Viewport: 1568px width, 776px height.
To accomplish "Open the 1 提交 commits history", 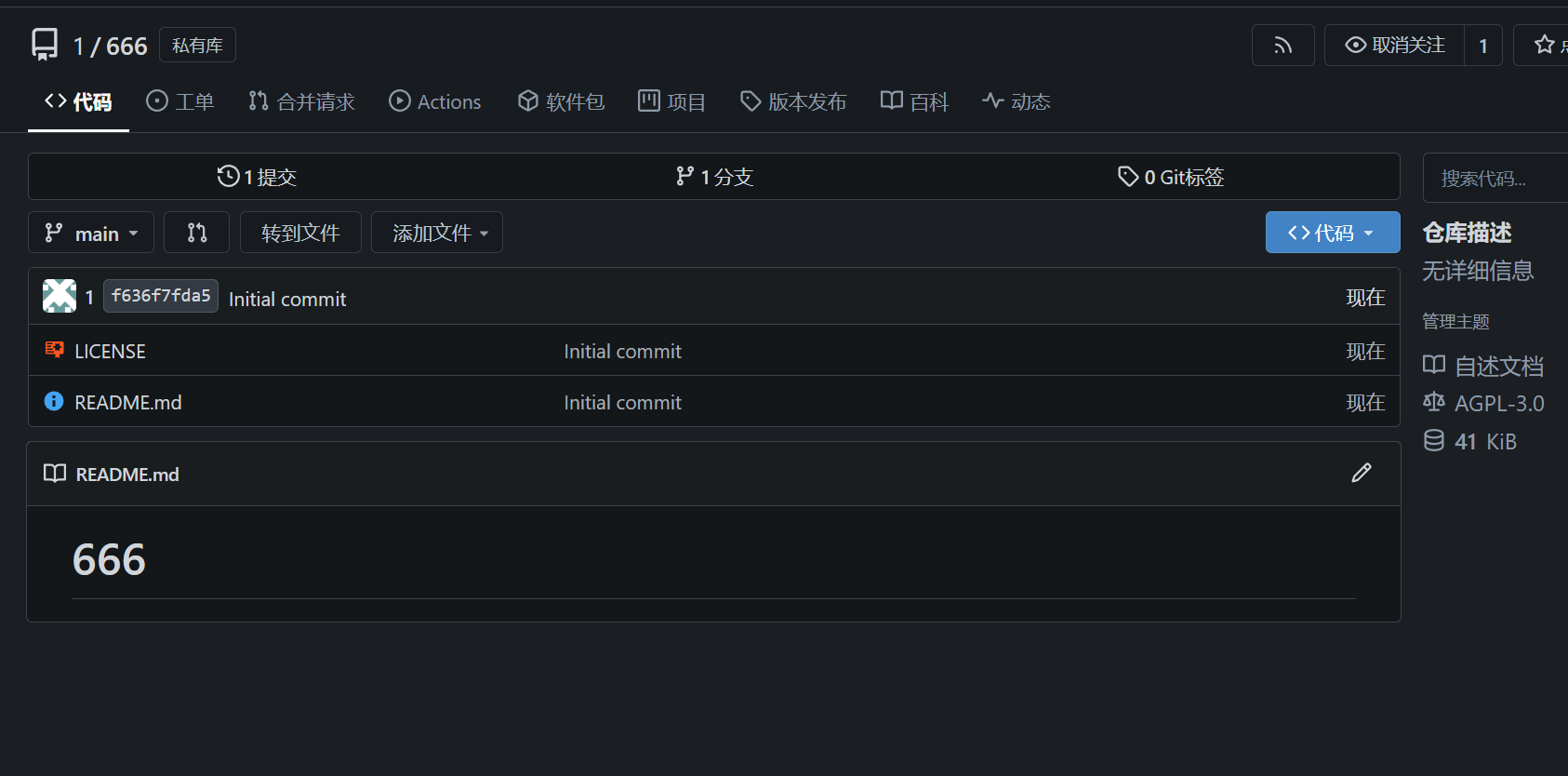I will 257,177.
